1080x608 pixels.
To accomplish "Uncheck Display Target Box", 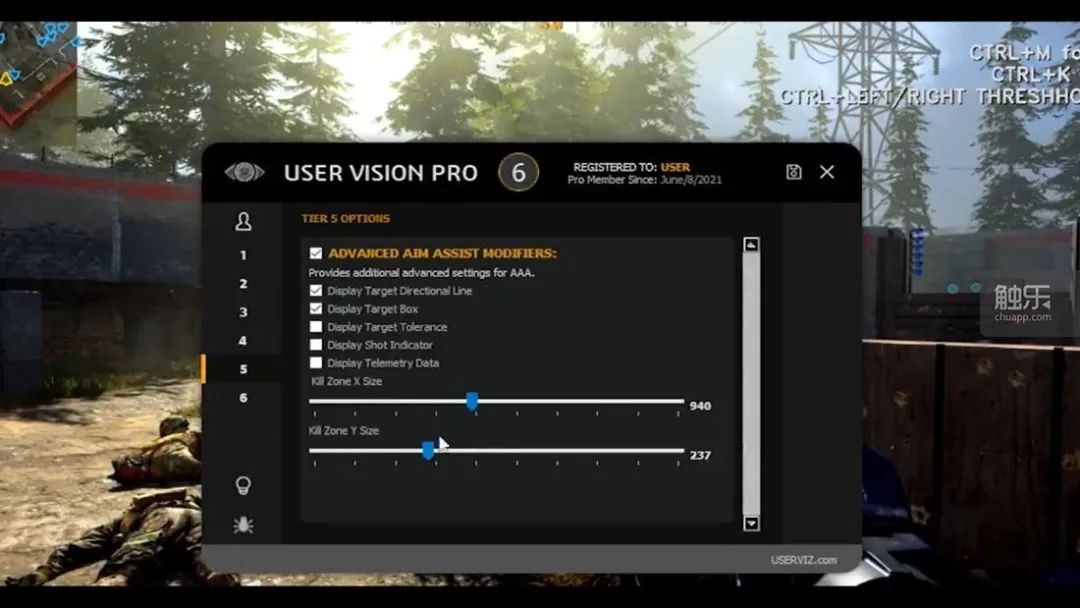I will (315, 308).
